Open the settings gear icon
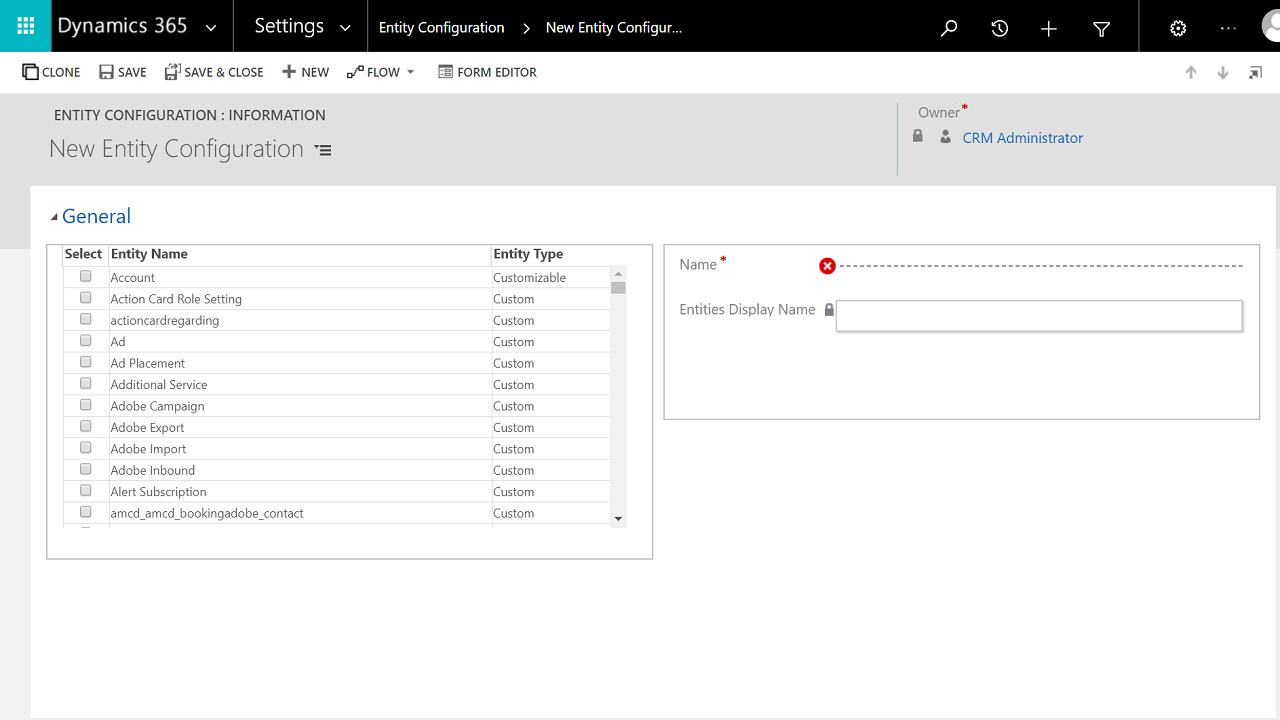Viewport: 1280px width, 720px height. (1178, 29)
